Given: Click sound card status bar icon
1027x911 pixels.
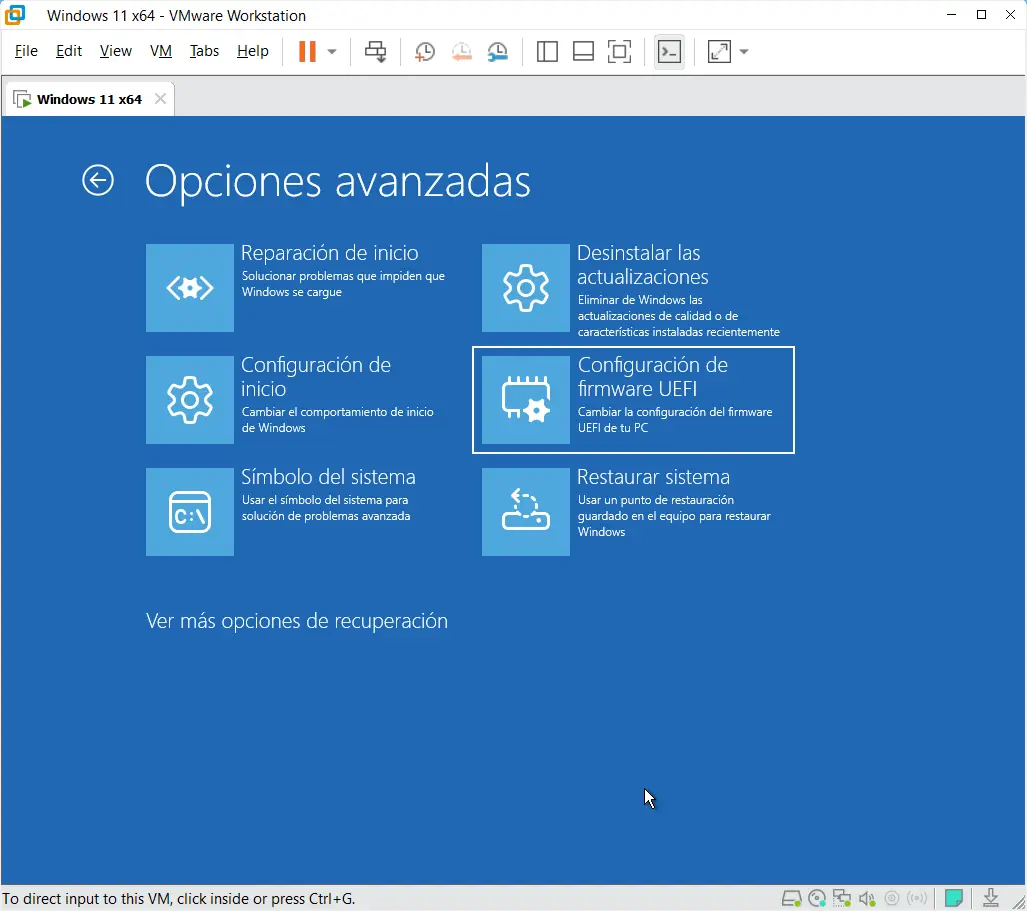Looking at the screenshot, I should pos(867,898).
